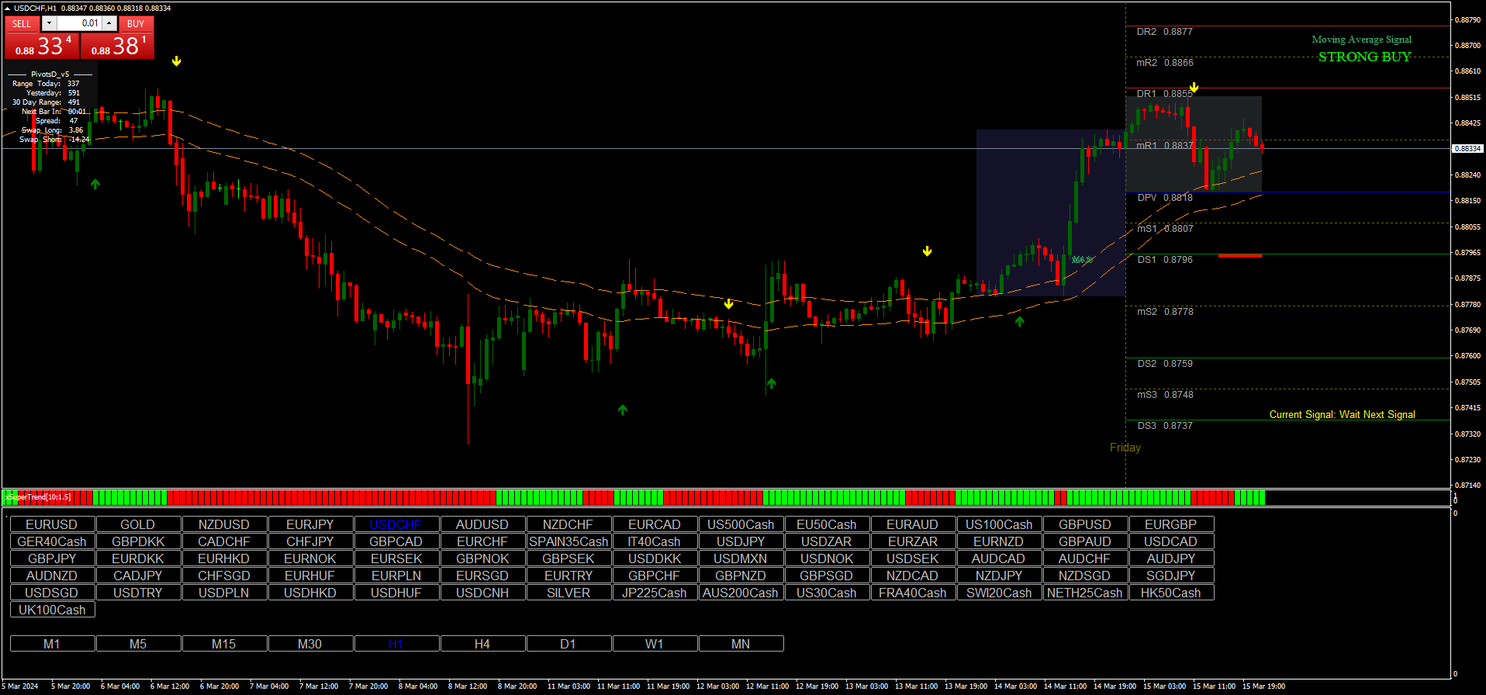Select the MN timeframe tab

point(741,644)
